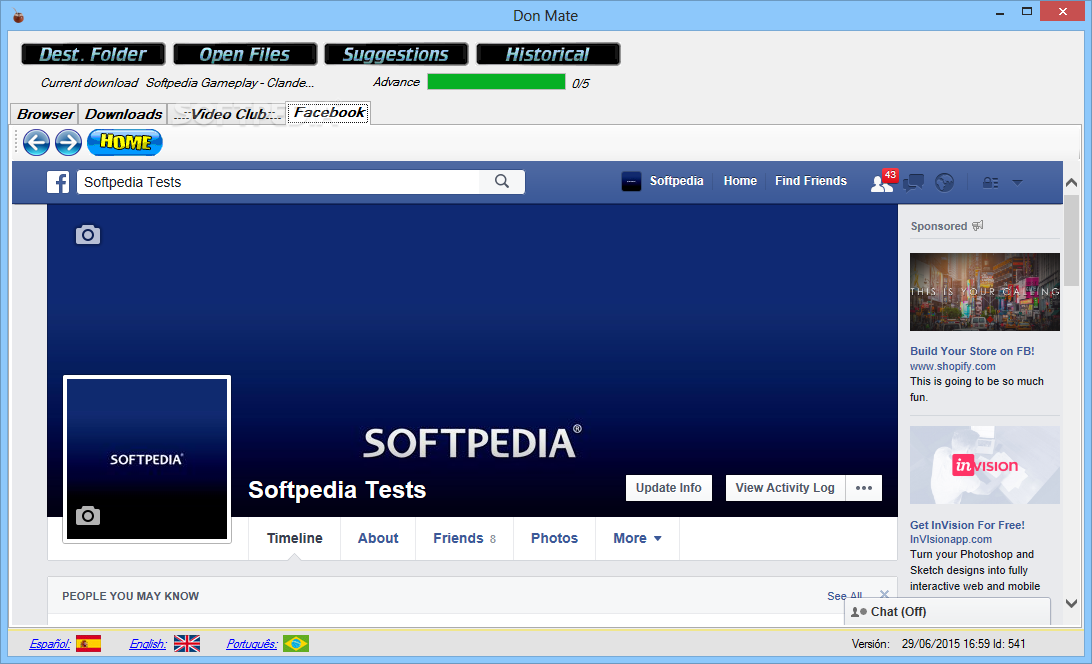The width and height of the screenshot is (1092, 664).
Task: Click the scrollbar up arrow
Action: coord(1072,183)
